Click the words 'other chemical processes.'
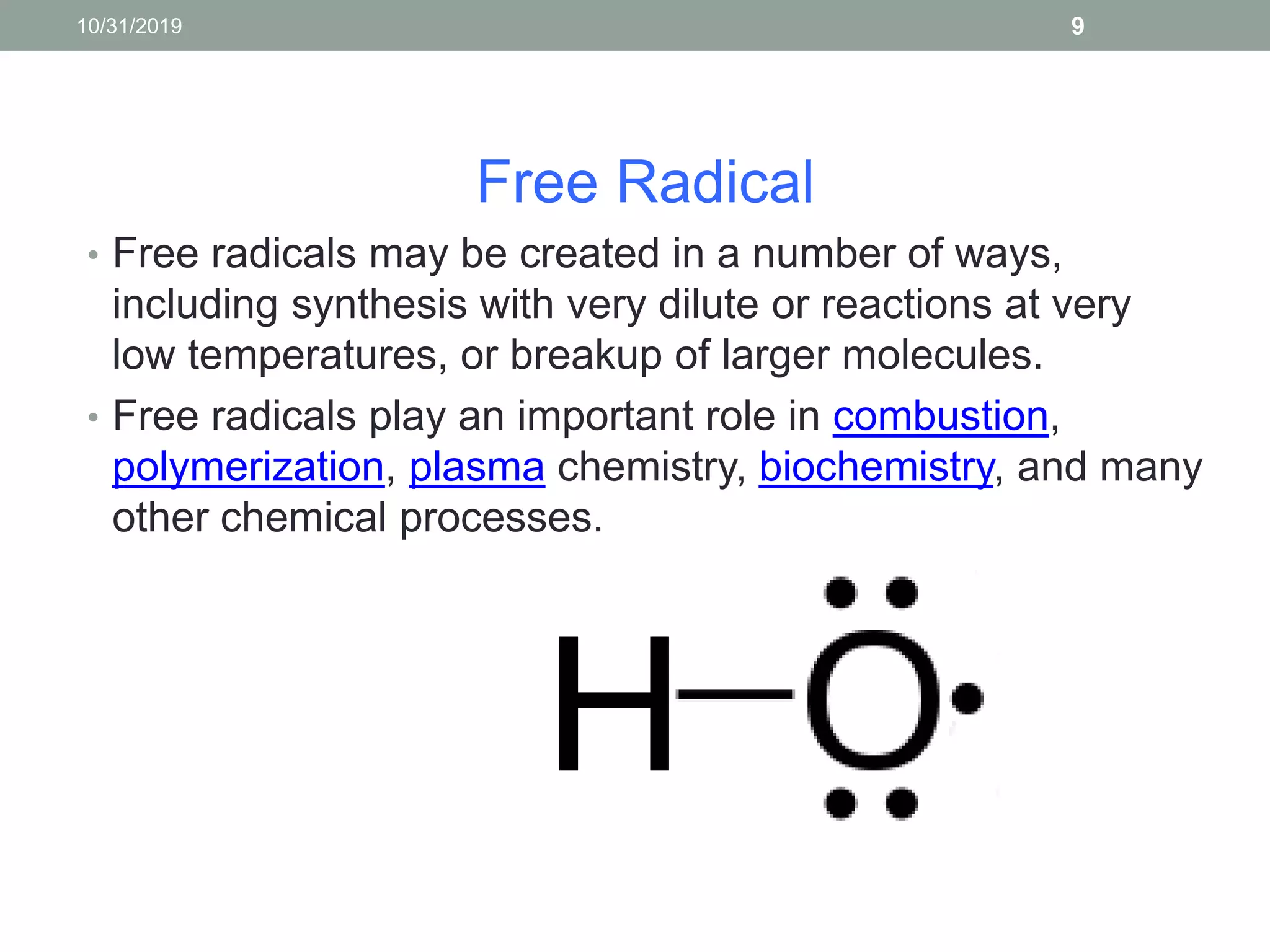 click(x=358, y=518)
